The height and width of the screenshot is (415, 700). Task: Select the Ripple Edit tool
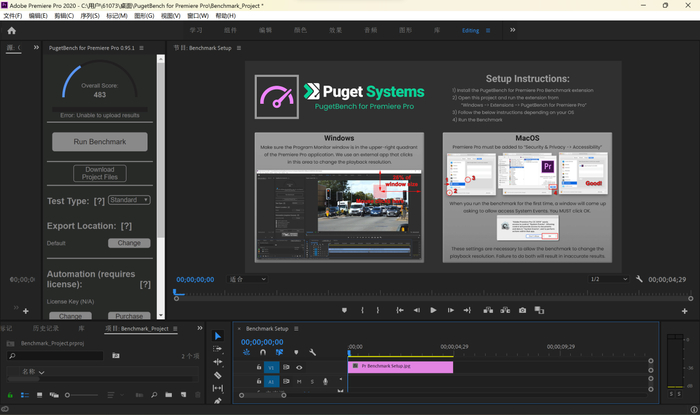point(218,362)
